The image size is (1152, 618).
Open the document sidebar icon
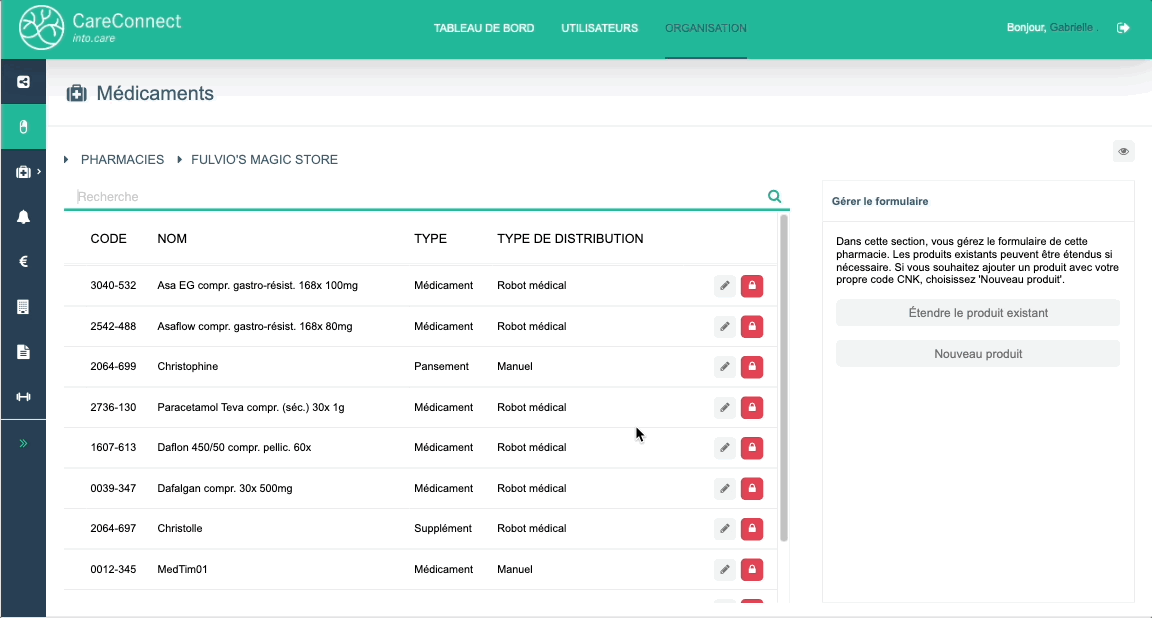24,352
